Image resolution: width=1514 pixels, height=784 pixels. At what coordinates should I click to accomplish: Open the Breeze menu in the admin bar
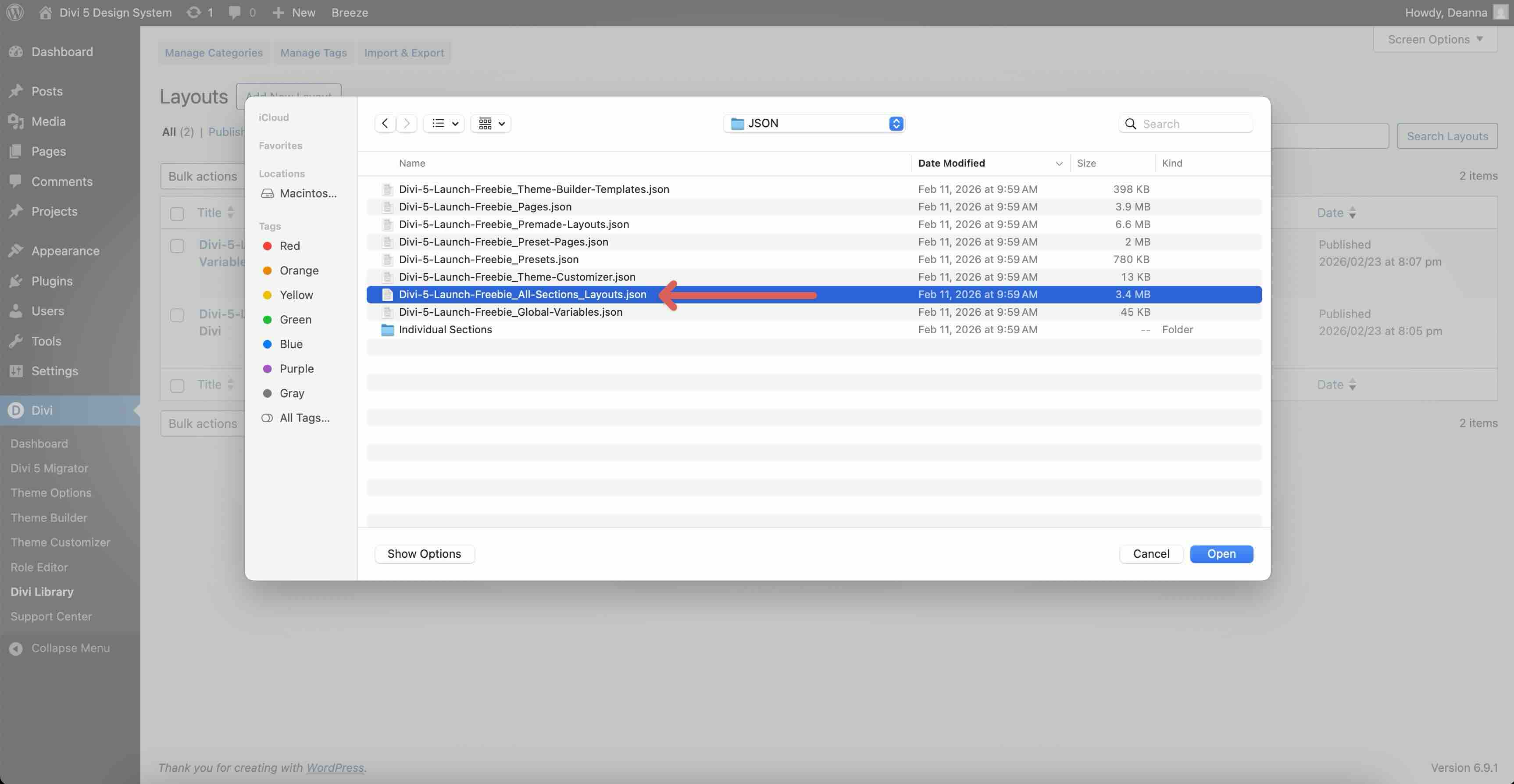350,12
